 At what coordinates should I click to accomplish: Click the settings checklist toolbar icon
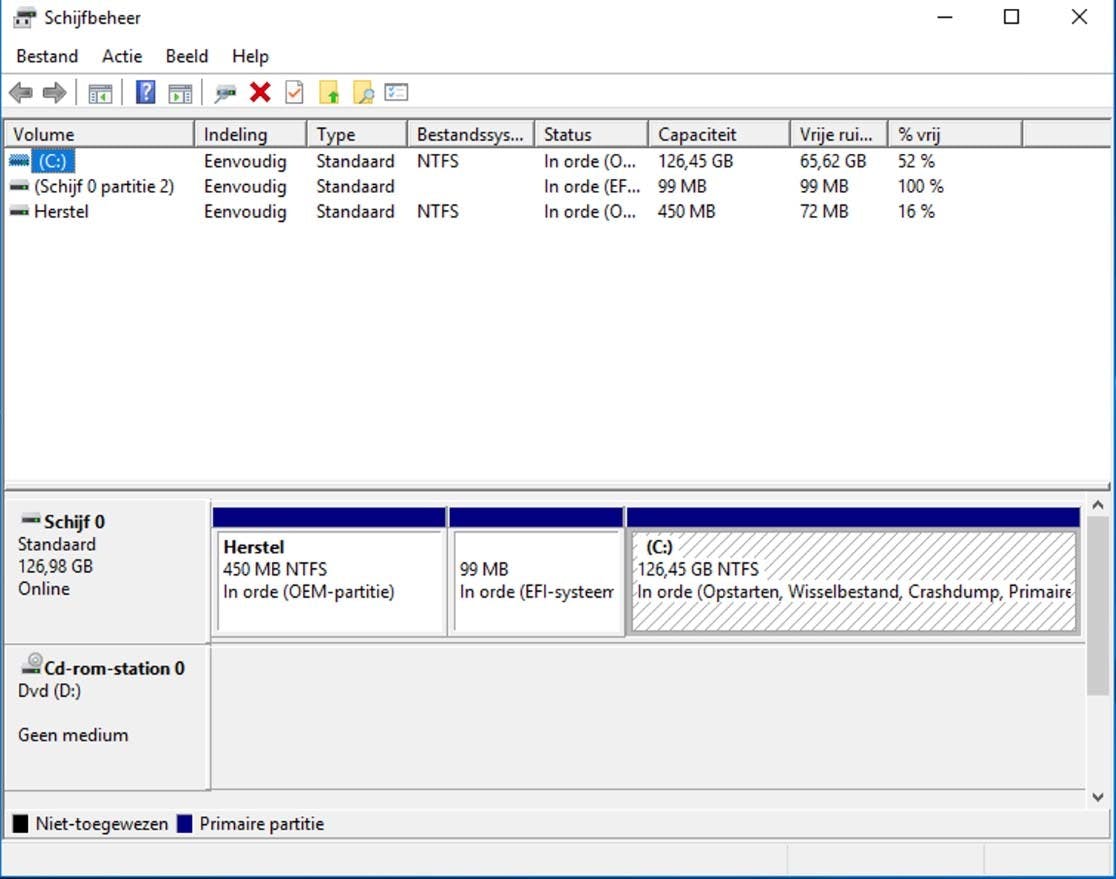pos(397,93)
